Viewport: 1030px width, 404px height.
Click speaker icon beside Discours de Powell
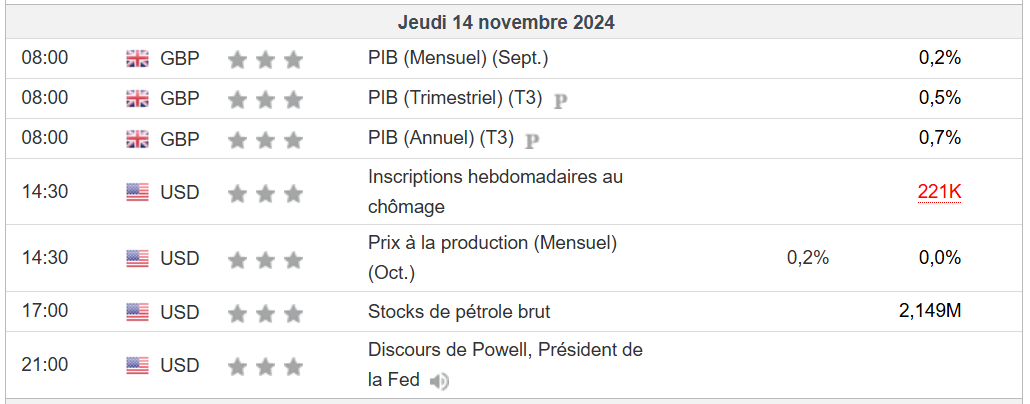pyautogui.click(x=439, y=381)
